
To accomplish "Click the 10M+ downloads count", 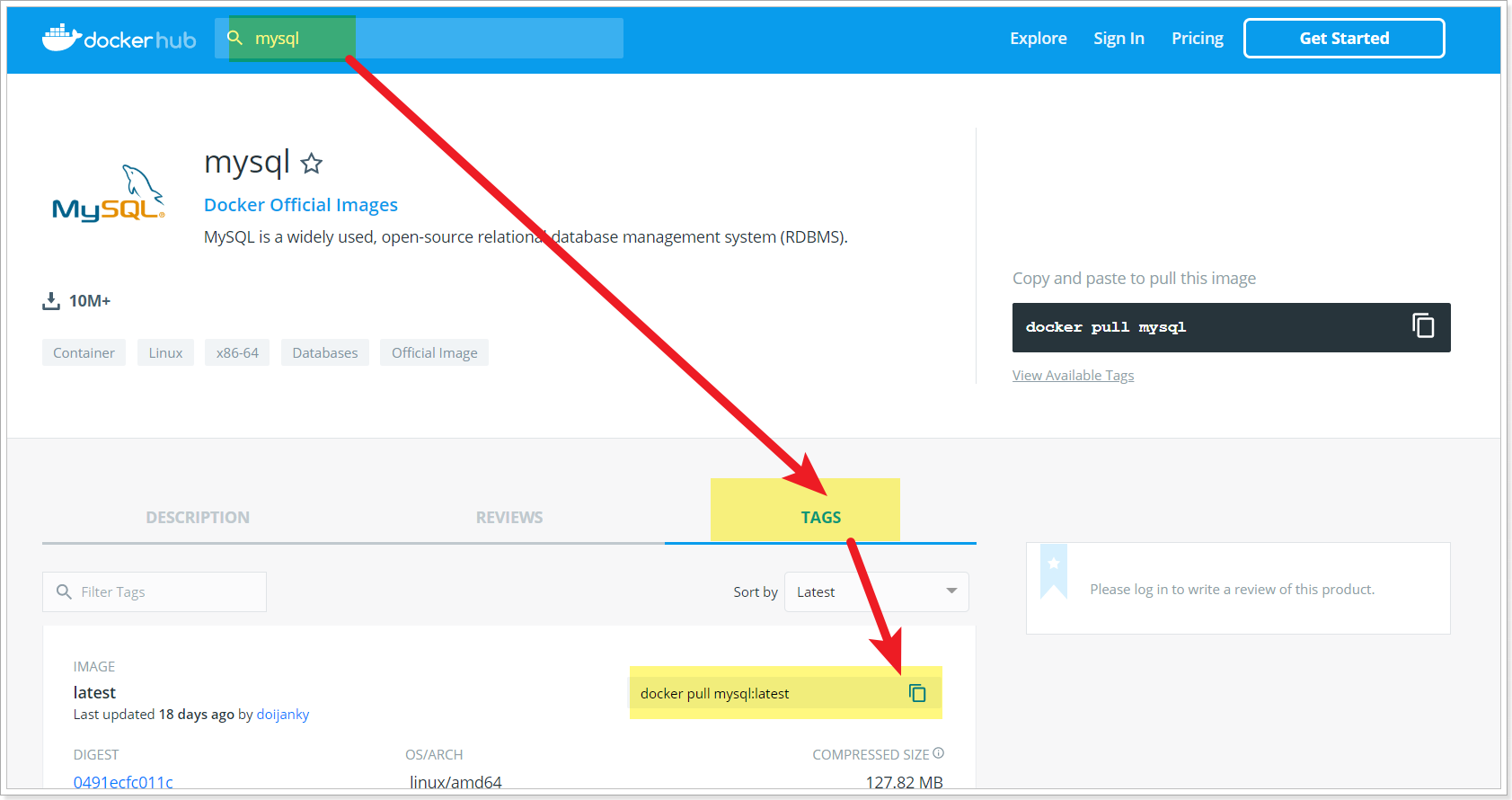I will [x=90, y=301].
